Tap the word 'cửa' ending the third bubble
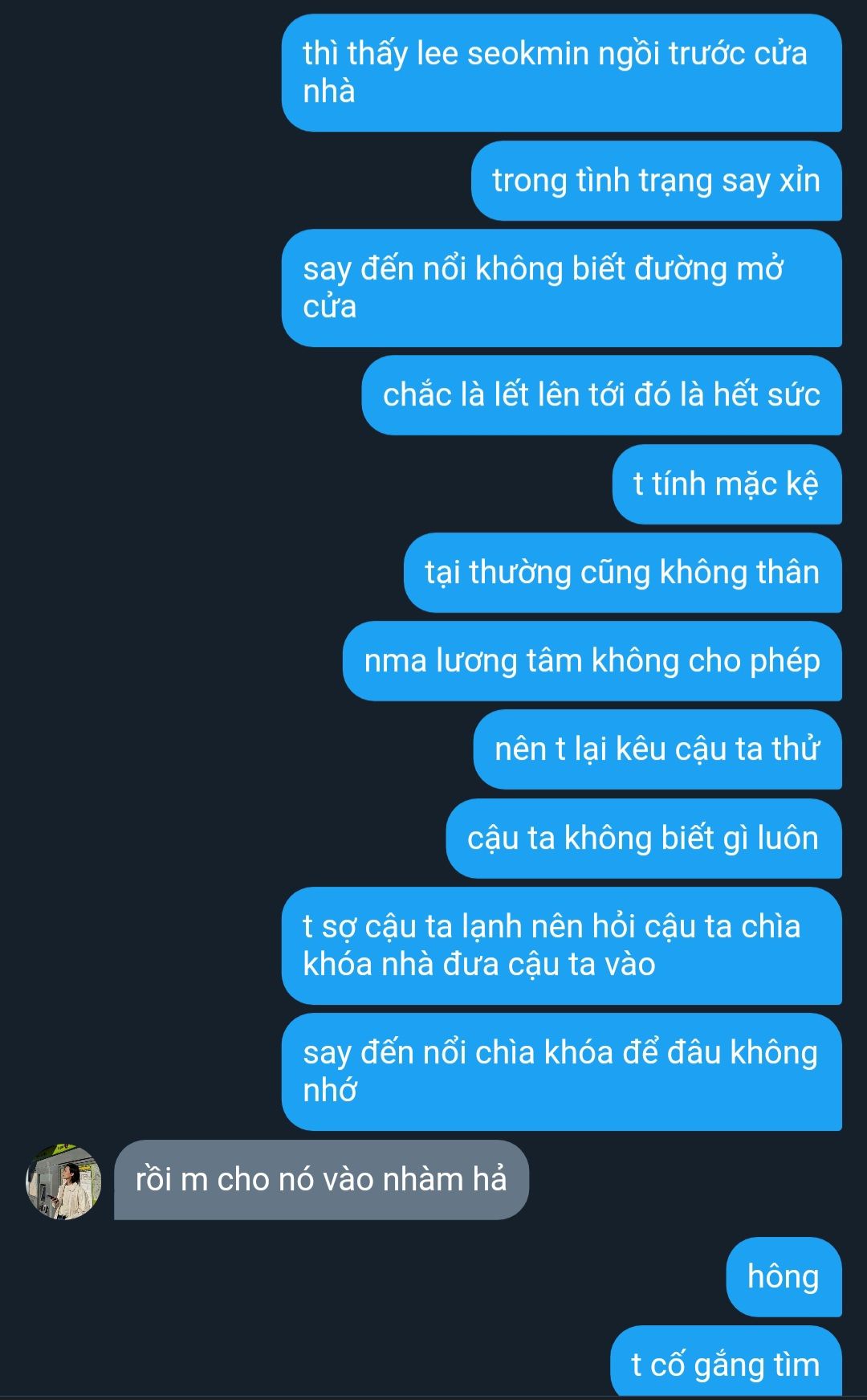 329,308
